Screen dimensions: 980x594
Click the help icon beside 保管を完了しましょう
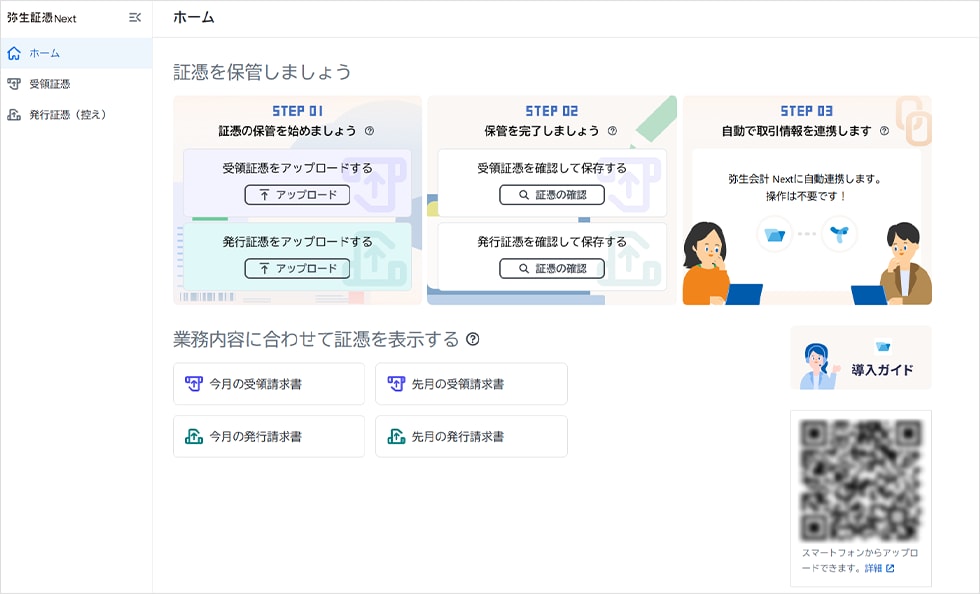pyautogui.click(x=612, y=131)
